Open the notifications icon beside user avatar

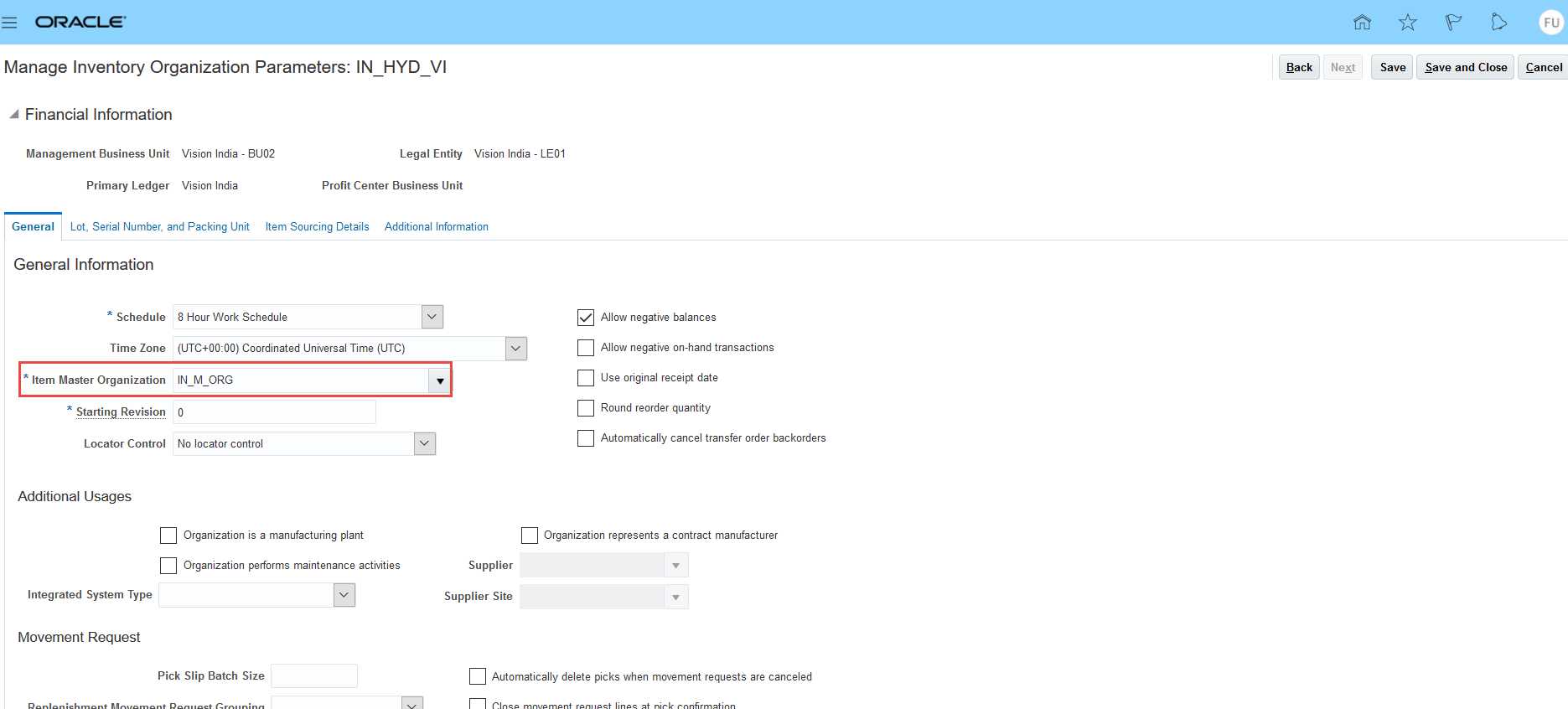1499,23
